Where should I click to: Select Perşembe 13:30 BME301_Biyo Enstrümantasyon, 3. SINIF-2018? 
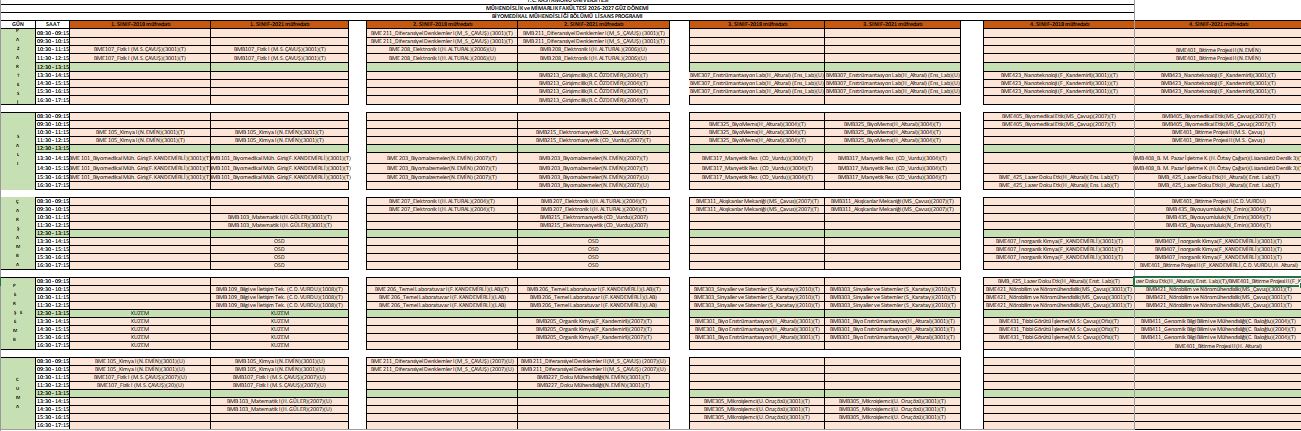(x=757, y=321)
